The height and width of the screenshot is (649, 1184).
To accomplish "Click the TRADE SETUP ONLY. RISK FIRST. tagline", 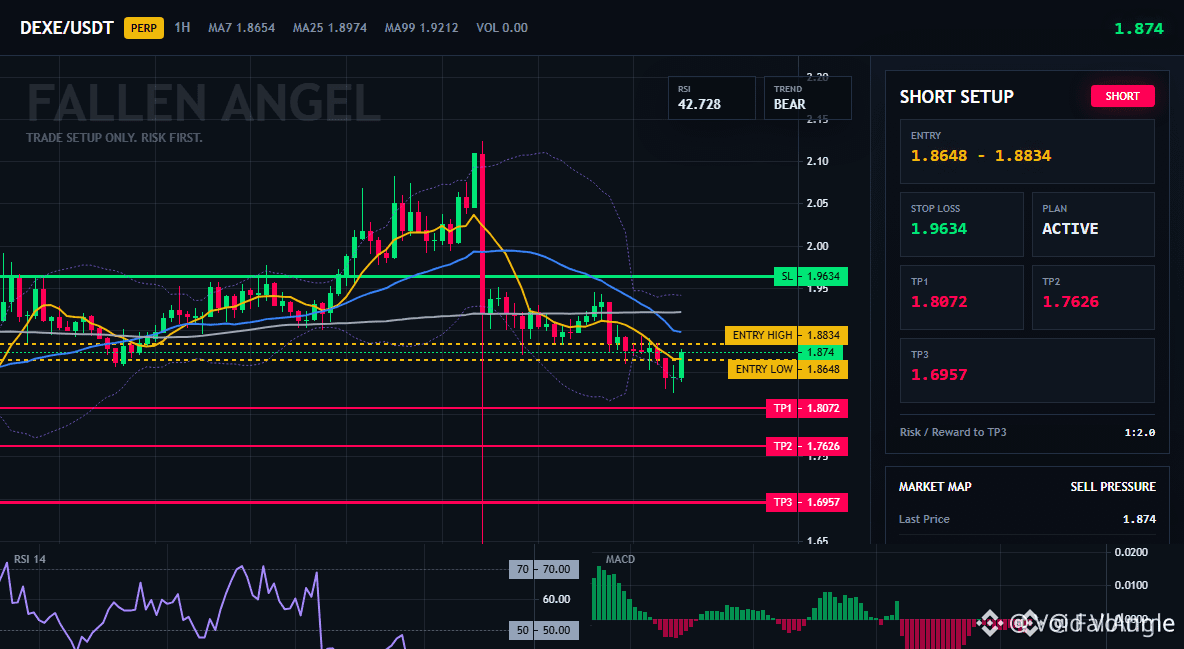I will [x=114, y=138].
